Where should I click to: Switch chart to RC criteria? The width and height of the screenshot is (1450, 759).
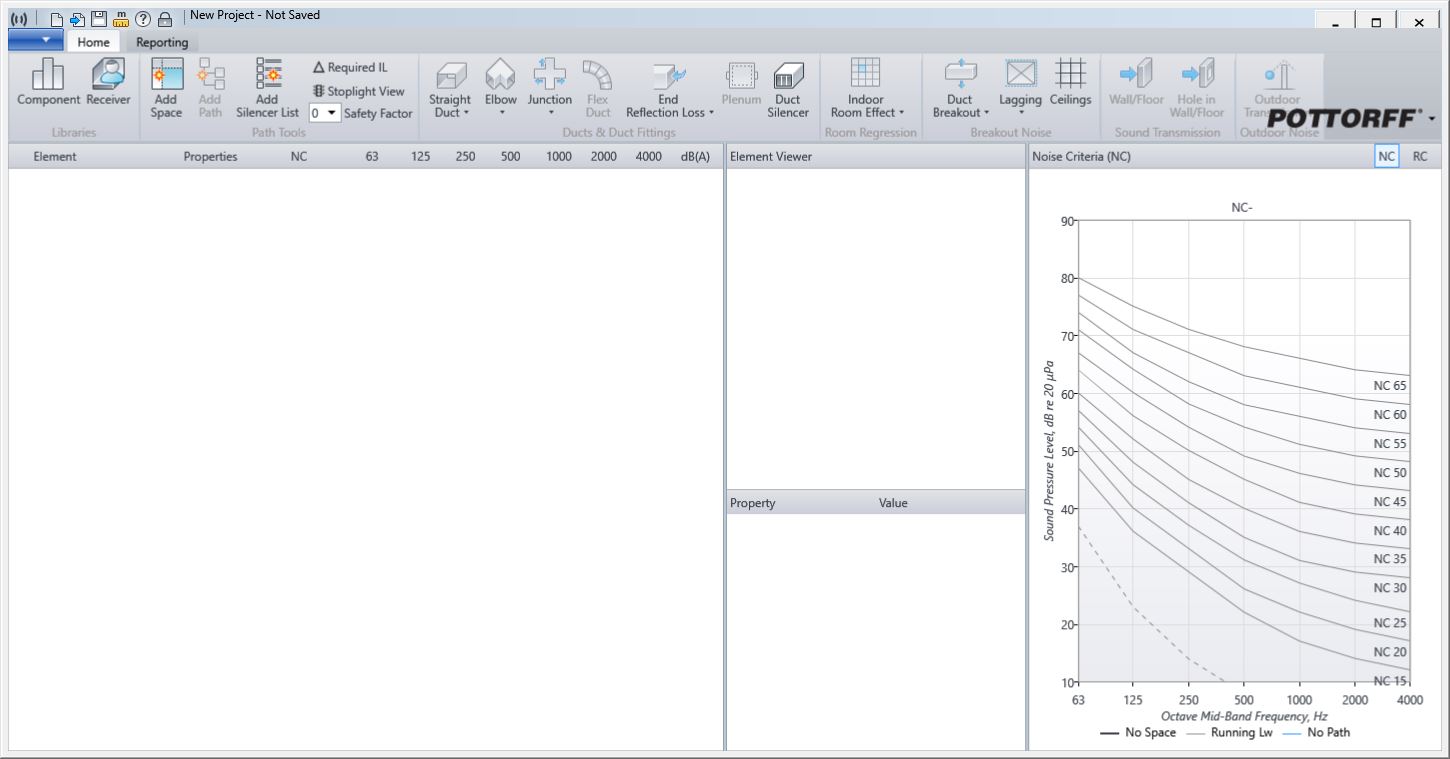tap(1420, 156)
